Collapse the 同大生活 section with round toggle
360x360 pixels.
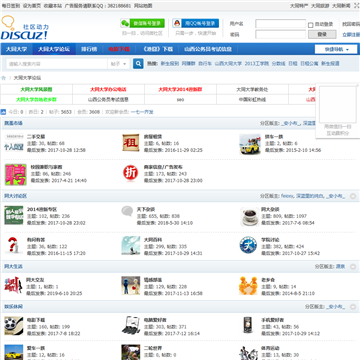point(353,267)
